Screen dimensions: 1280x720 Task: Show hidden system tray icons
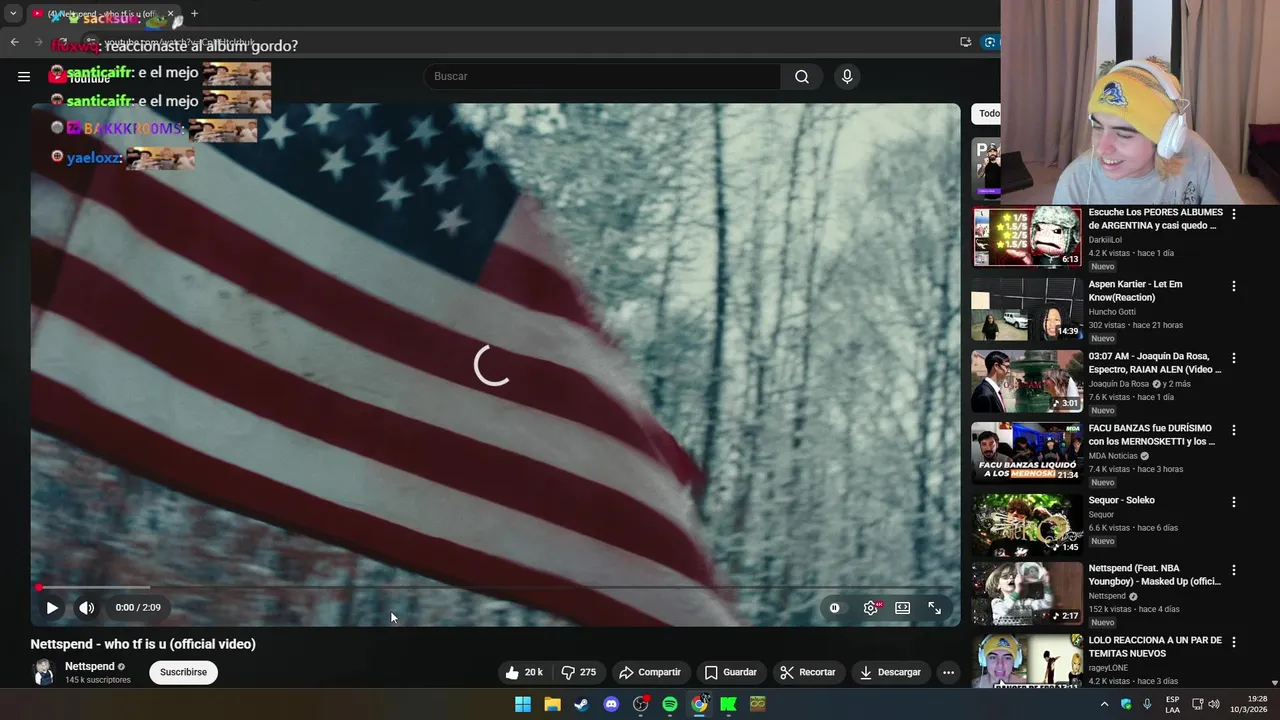point(1104,704)
